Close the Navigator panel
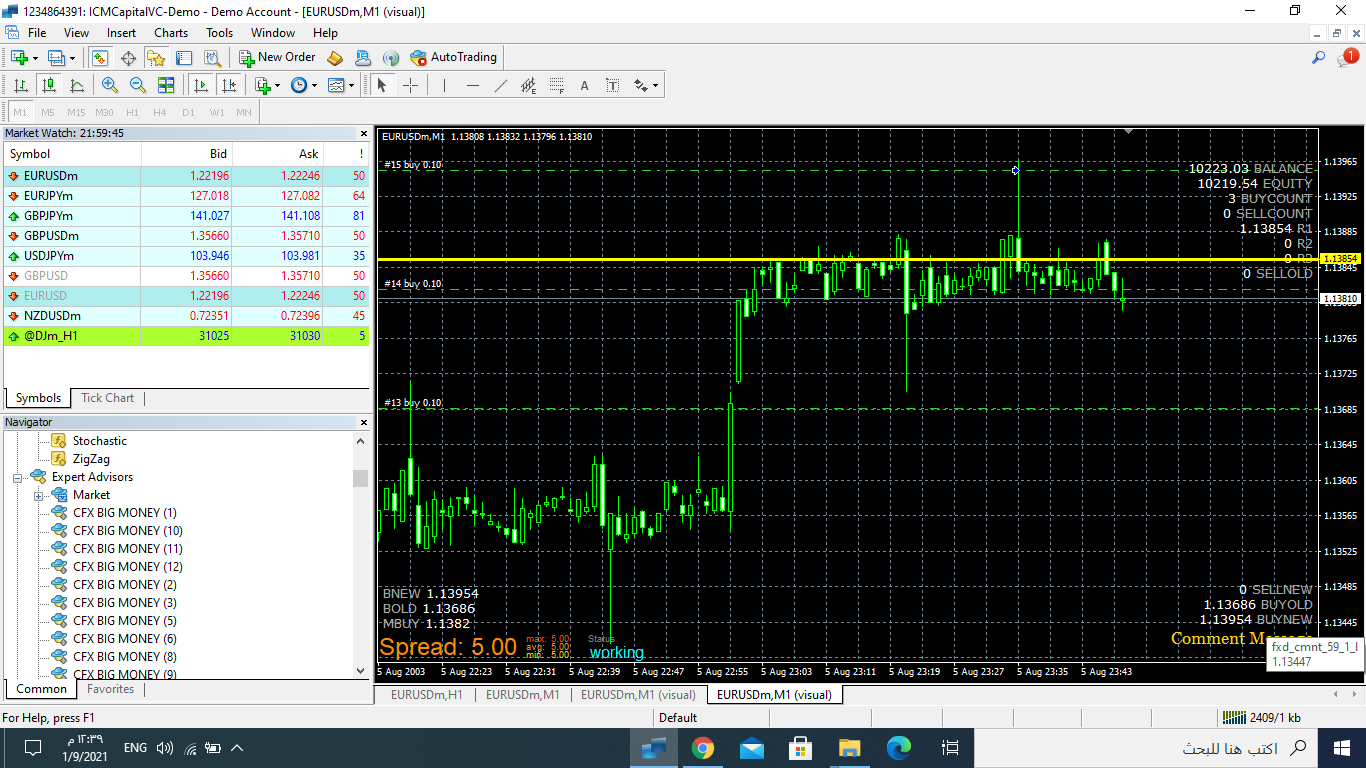 [x=364, y=423]
